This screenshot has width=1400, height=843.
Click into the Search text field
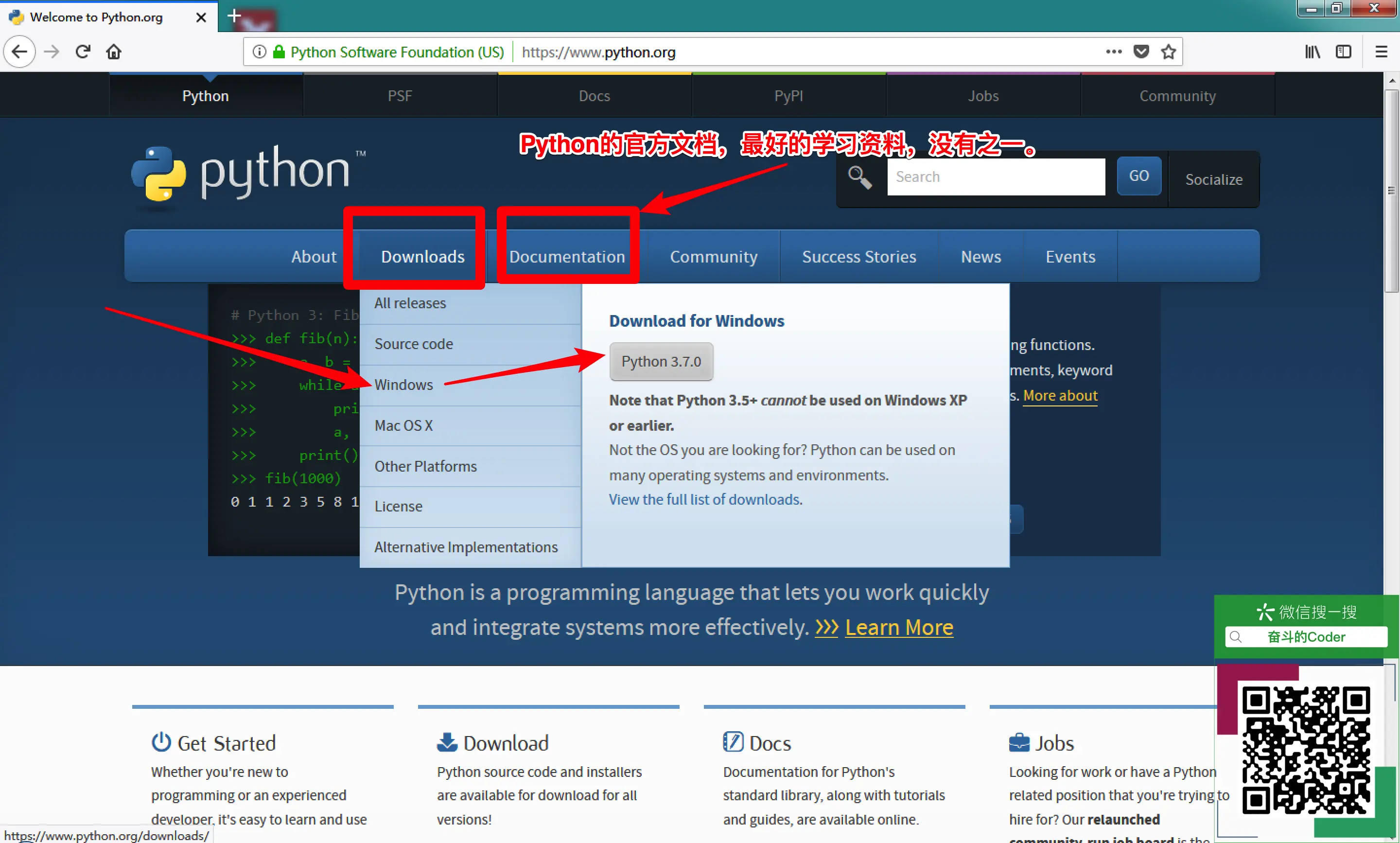(996, 176)
